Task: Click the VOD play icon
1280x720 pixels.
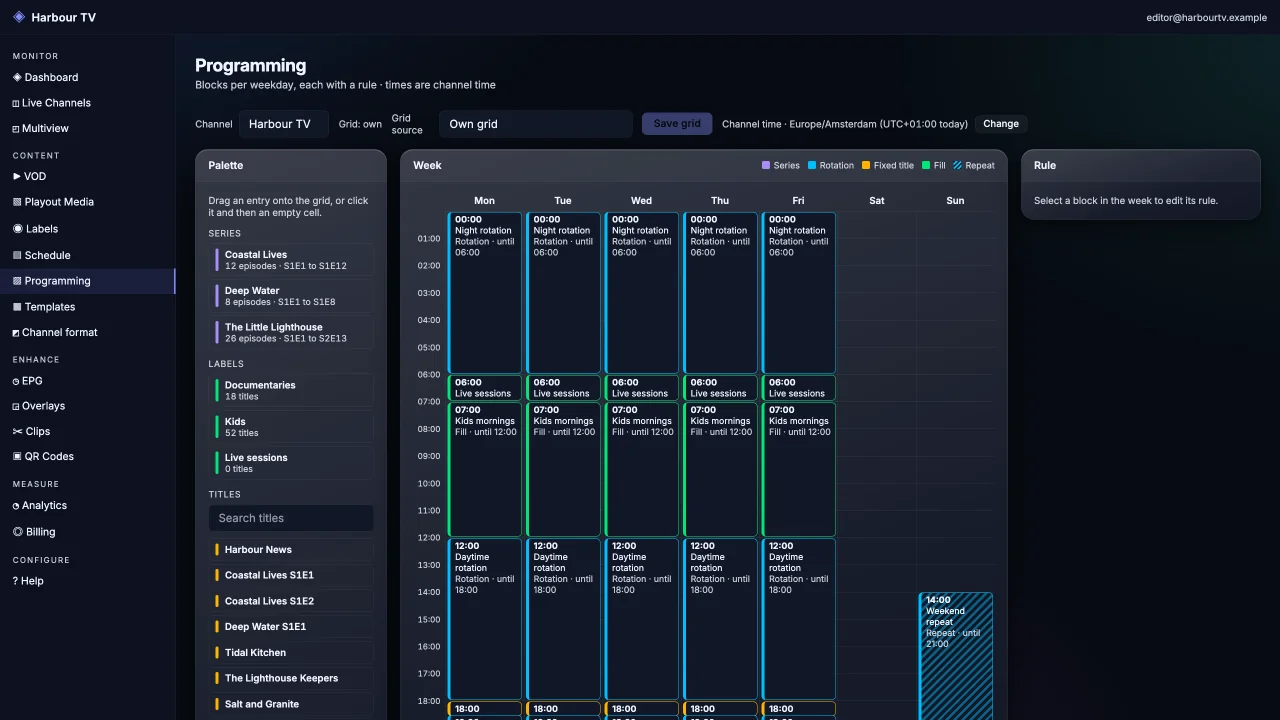Action: pyautogui.click(x=17, y=176)
